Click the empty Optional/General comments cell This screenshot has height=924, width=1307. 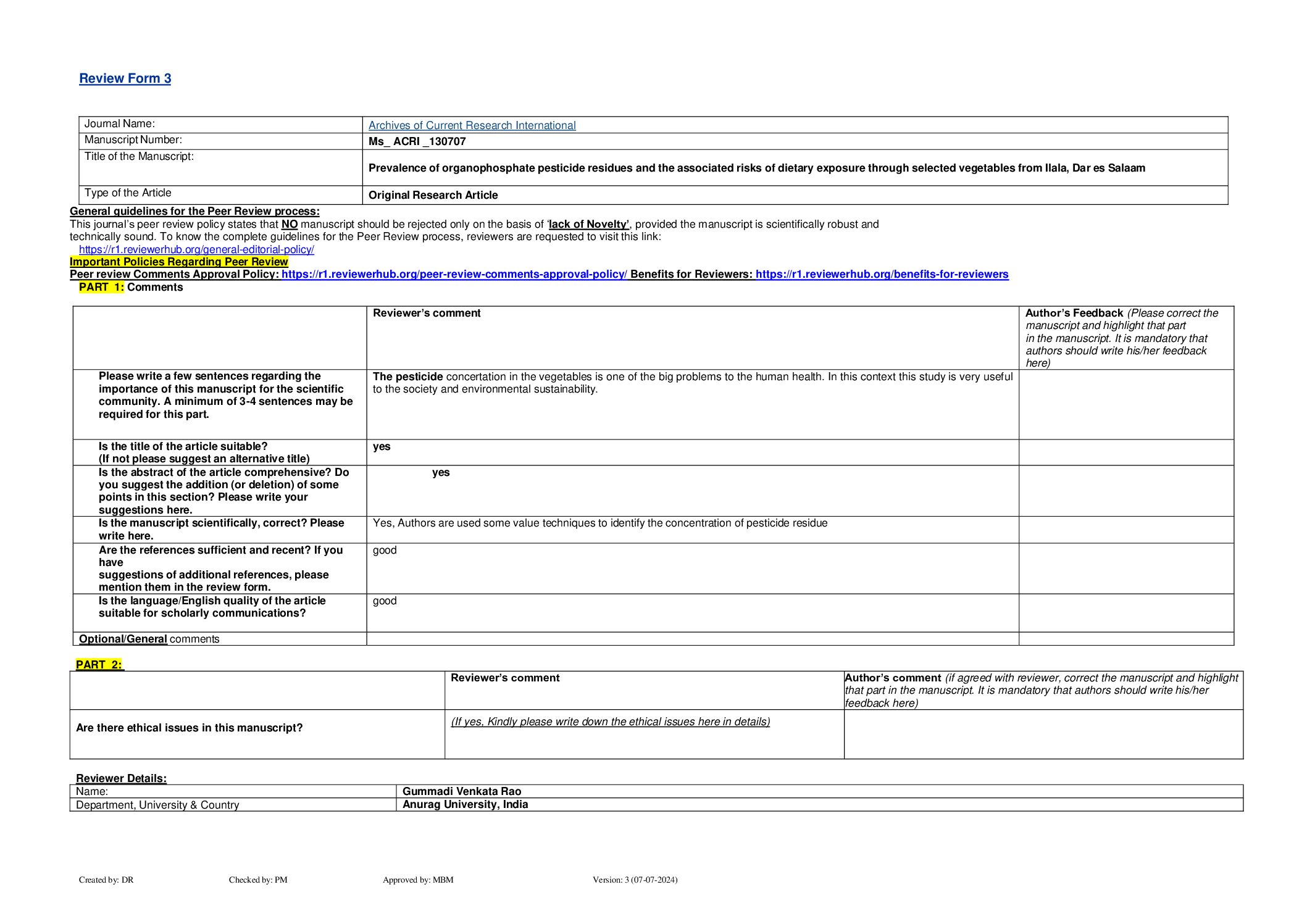(x=691, y=639)
